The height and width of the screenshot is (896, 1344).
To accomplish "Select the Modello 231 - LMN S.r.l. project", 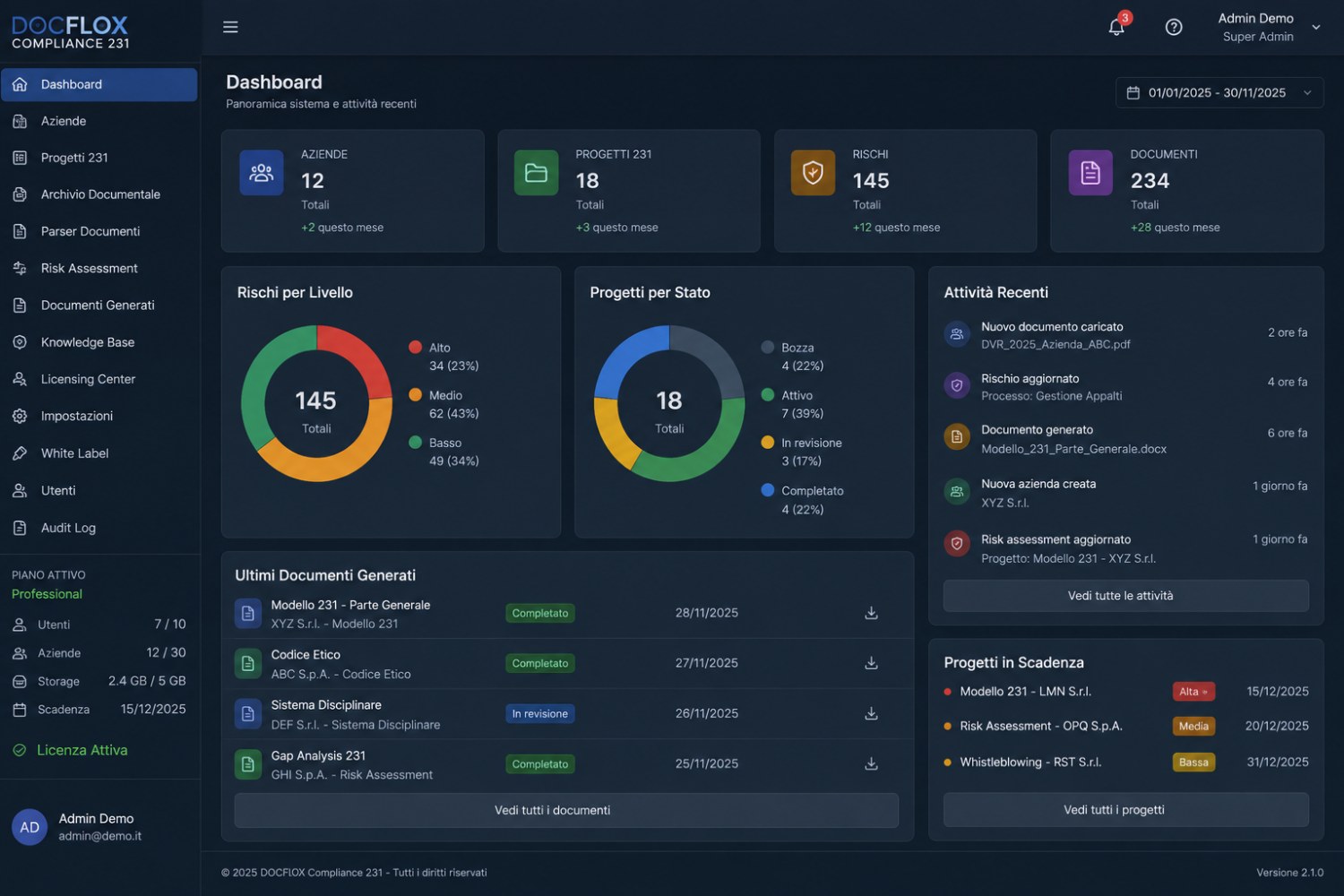I will pyautogui.click(x=1025, y=692).
